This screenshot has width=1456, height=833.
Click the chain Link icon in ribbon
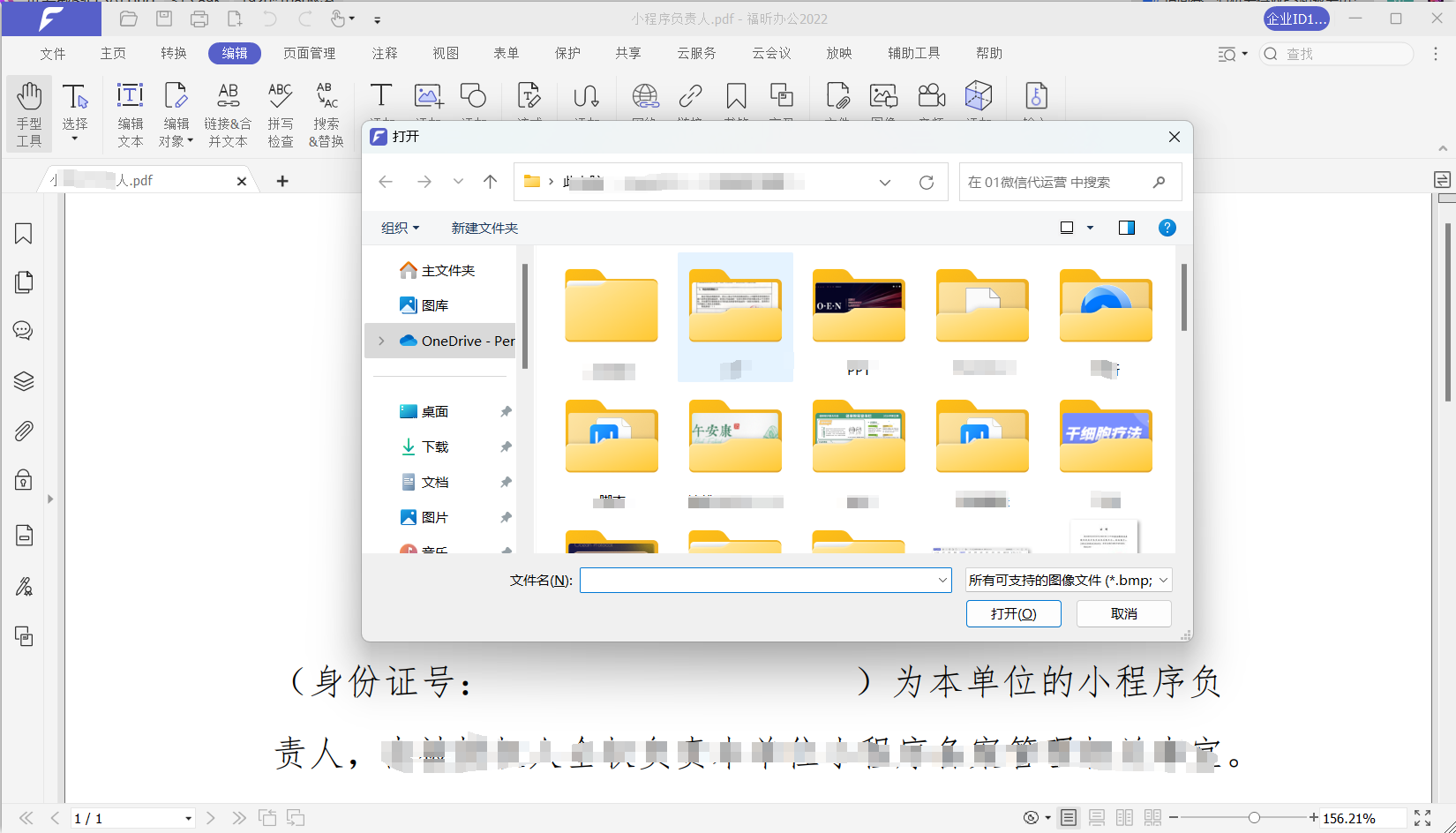tap(690, 97)
